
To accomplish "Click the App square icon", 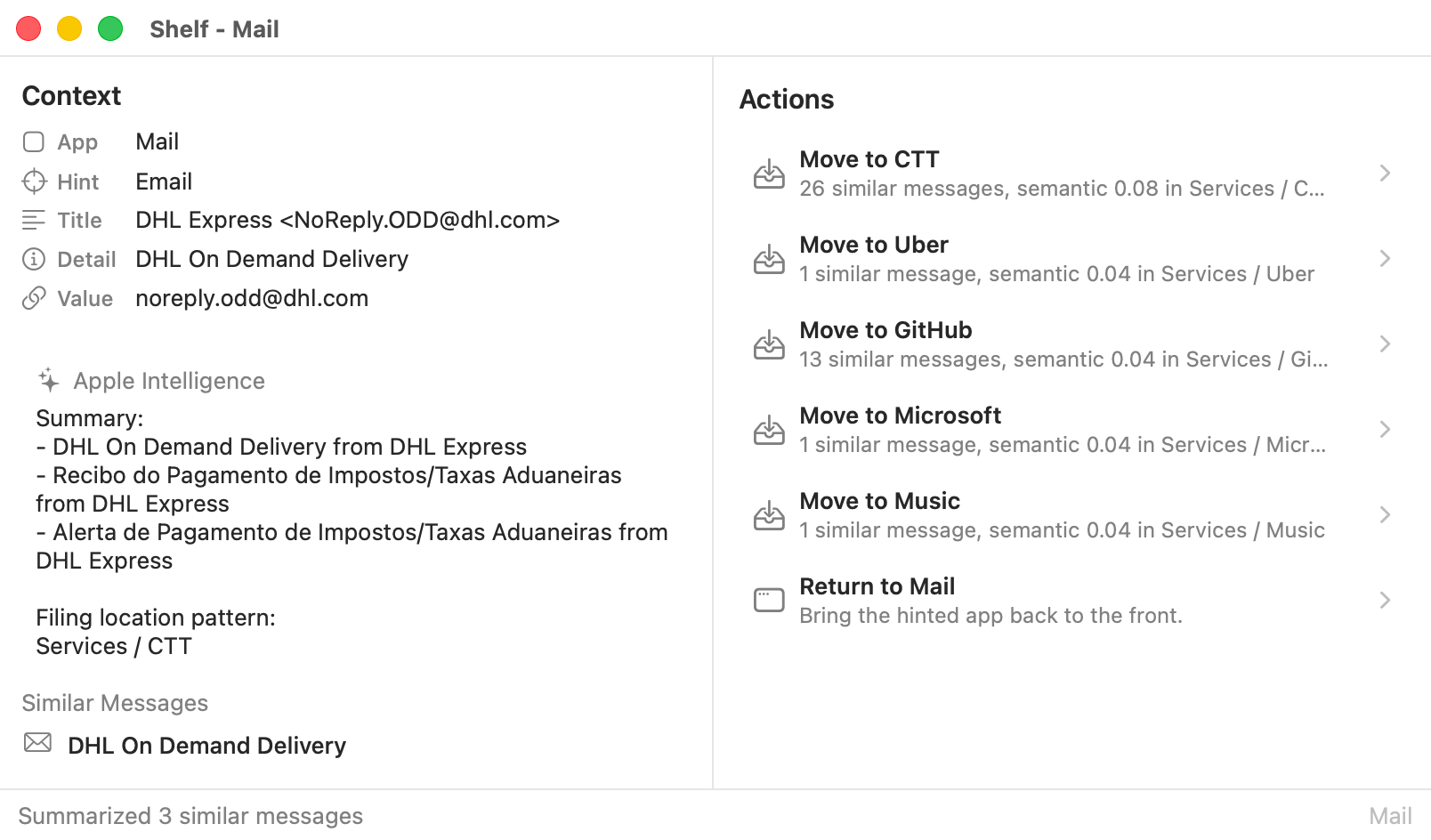I will point(34,142).
